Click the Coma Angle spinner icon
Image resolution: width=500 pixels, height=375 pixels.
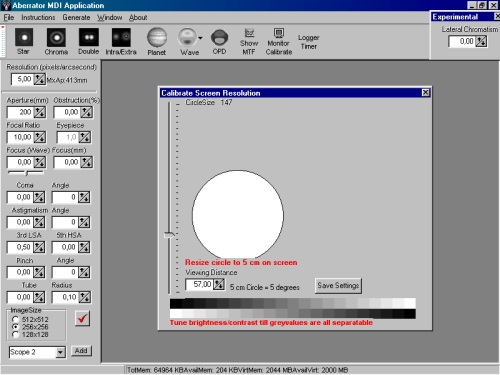pyautogui.click(x=84, y=197)
